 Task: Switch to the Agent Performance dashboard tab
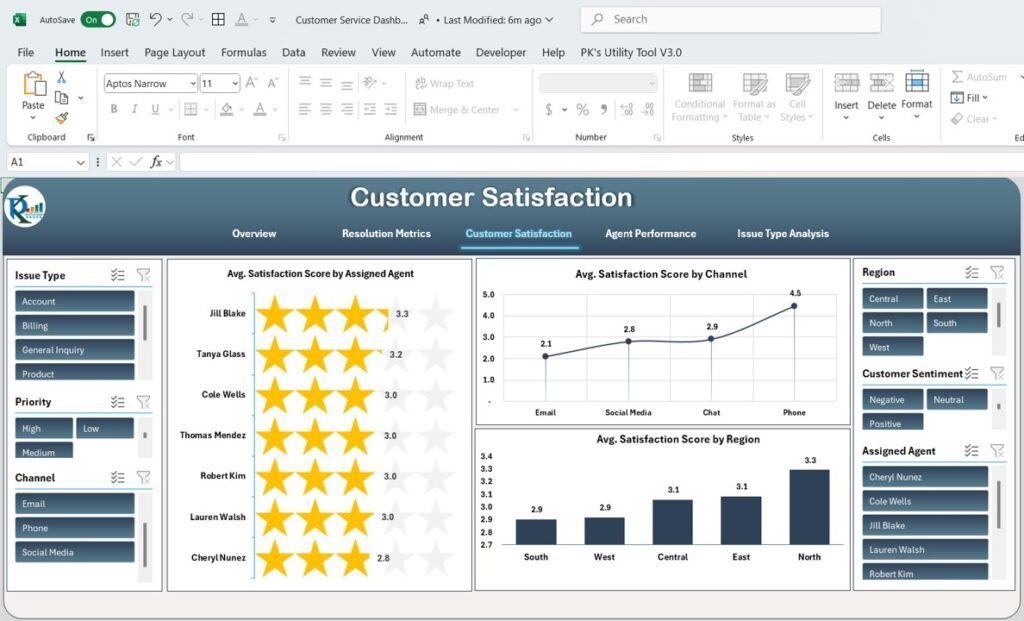(x=649, y=233)
